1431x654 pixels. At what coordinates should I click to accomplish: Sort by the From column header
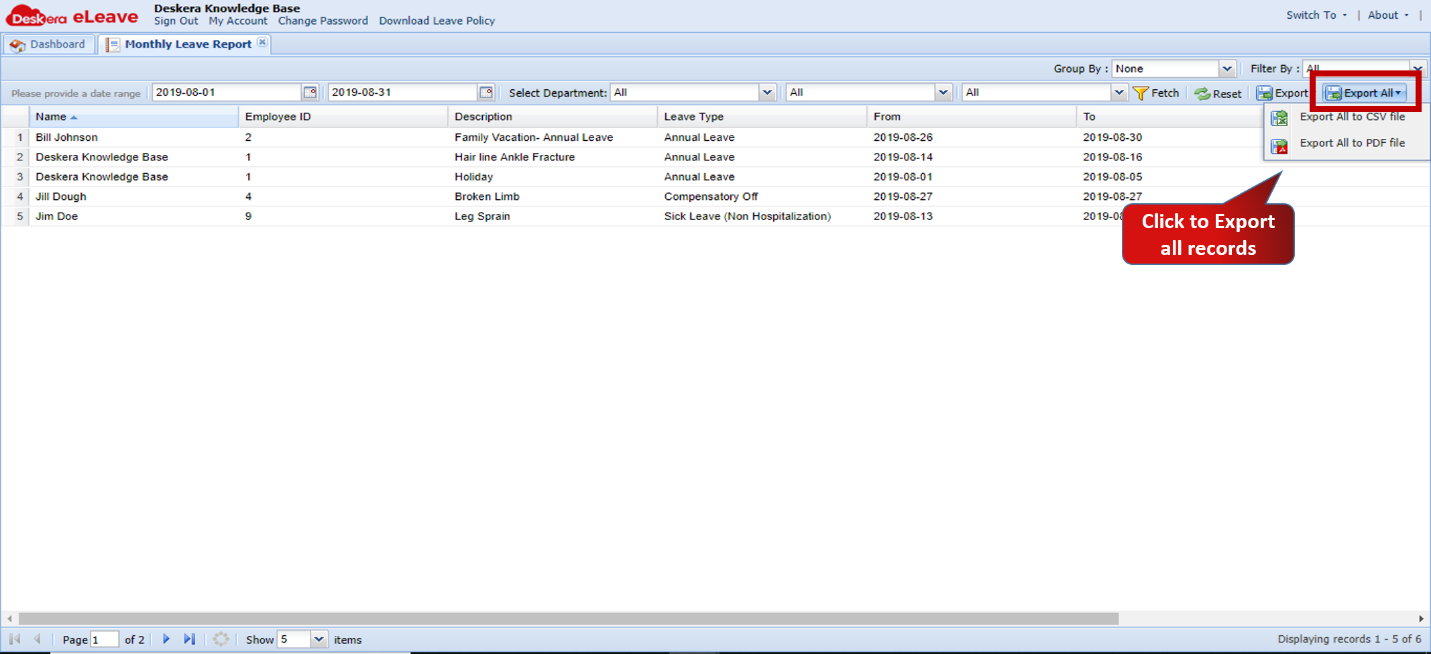click(x=973, y=117)
